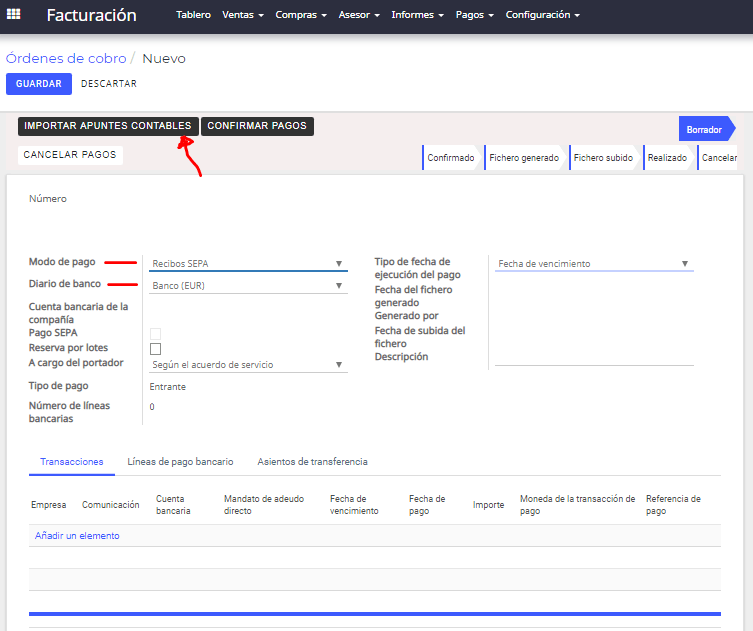
Task: Sort by Referencia de pago column header
Action: click(x=673, y=505)
